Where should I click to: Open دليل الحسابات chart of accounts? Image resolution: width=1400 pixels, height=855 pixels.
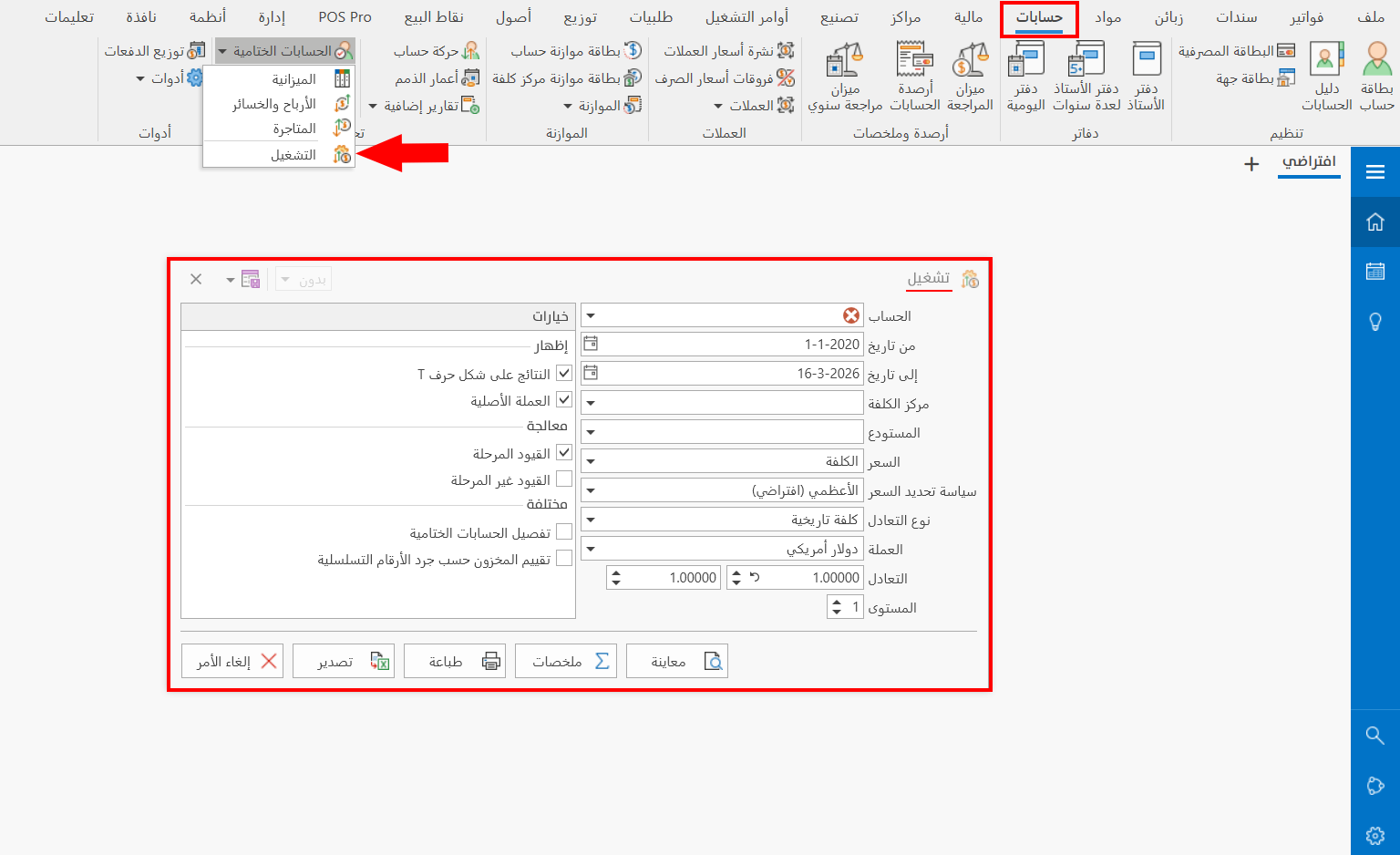pyautogui.click(x=1326, y=77)
